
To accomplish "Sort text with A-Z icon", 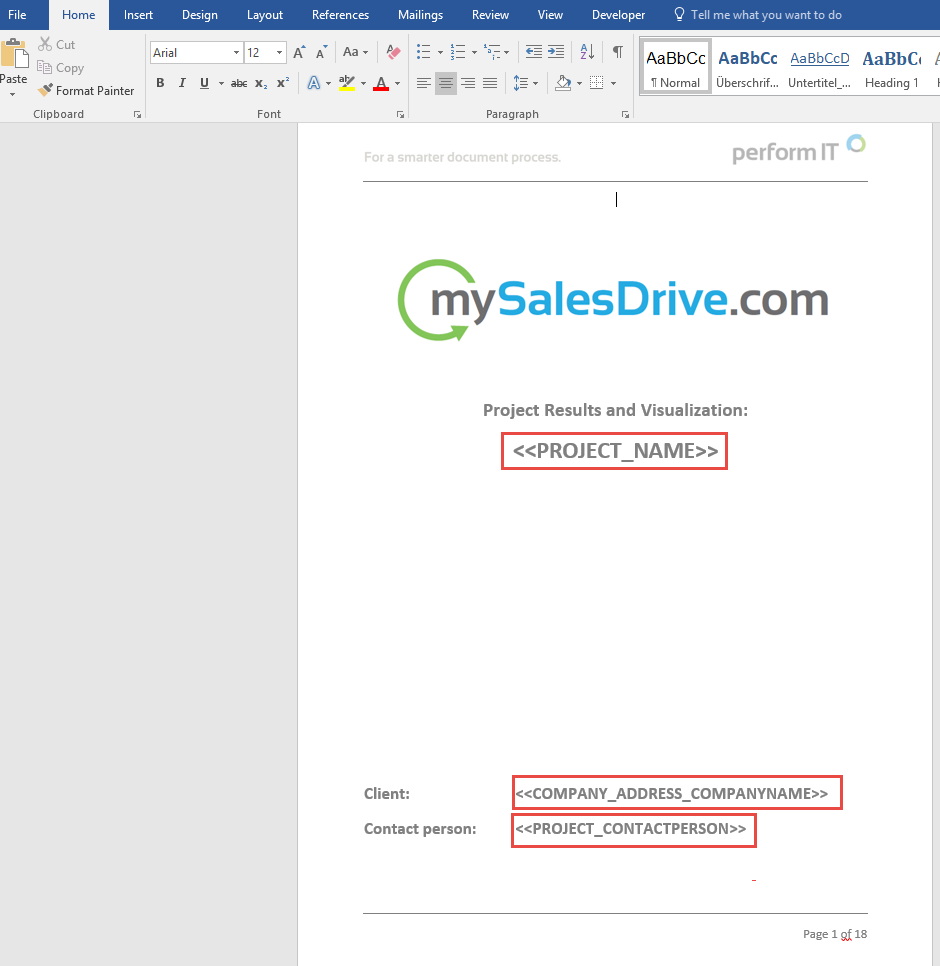I will coord(588,52).
